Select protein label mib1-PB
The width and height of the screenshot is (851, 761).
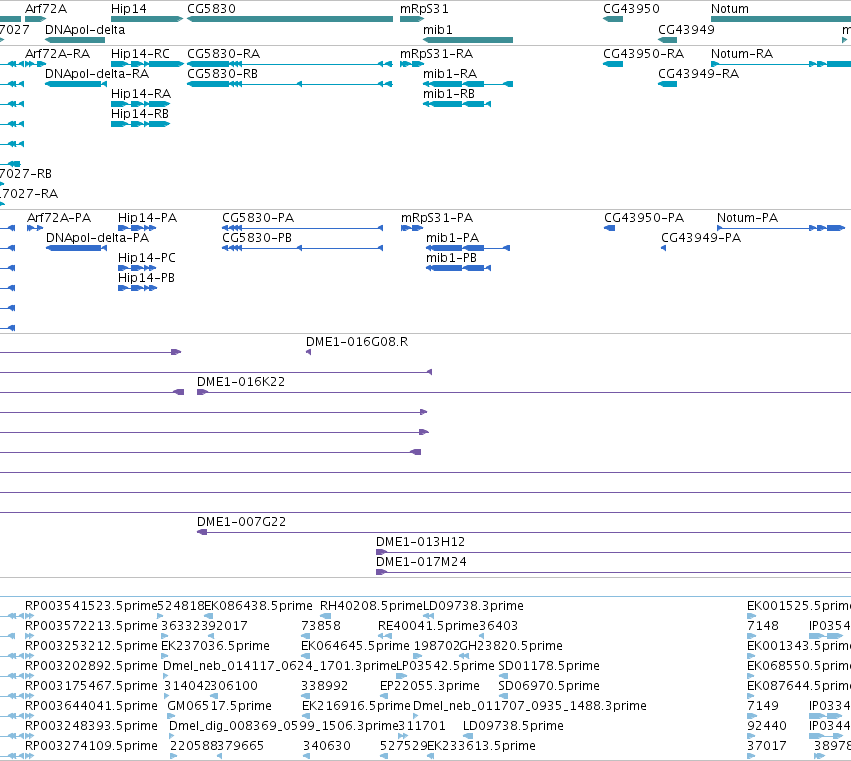point(451,257)
